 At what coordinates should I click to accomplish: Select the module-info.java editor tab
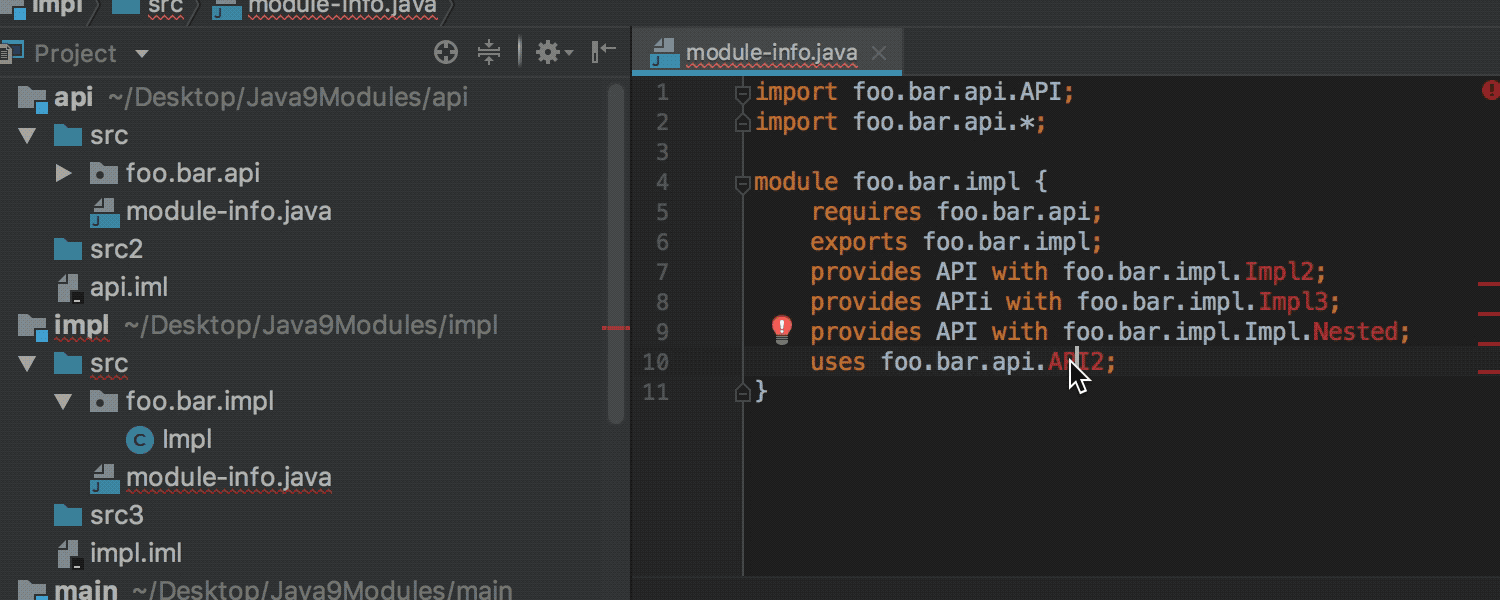(768, 53)
